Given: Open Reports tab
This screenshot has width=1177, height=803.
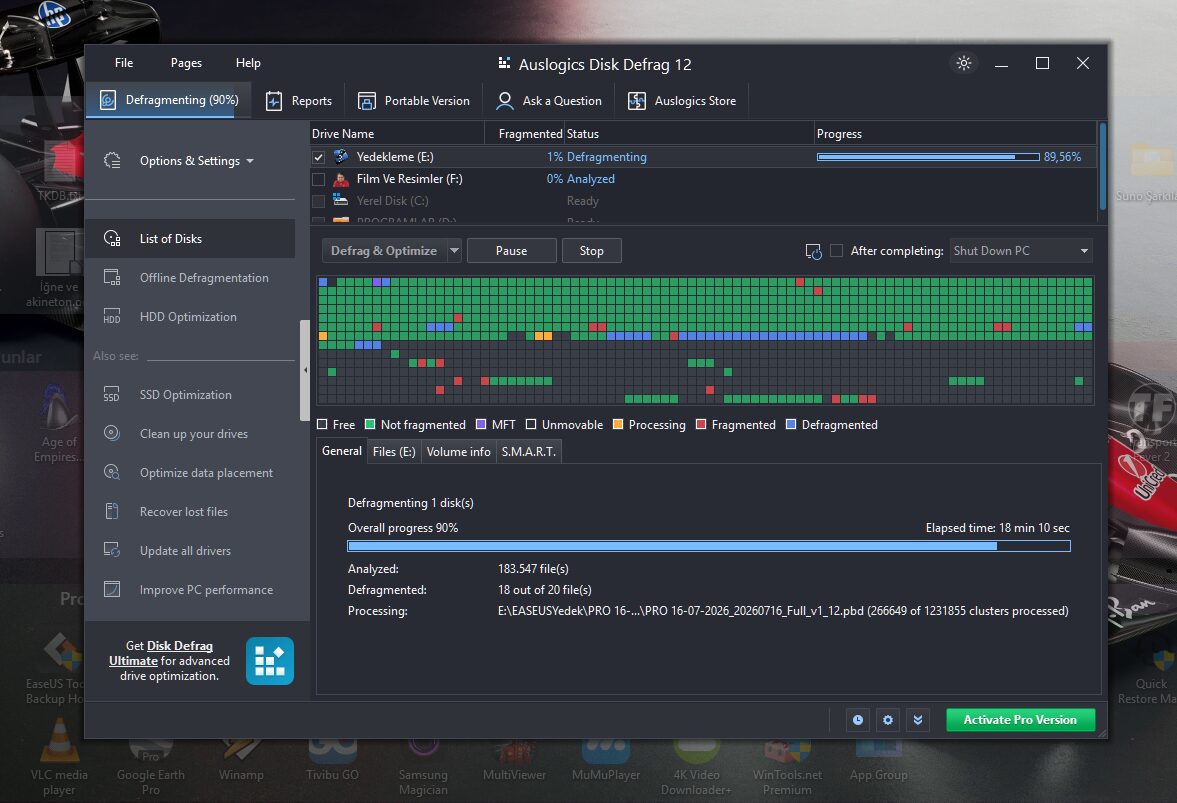Looking at the screenshot, I should [300, 101].
